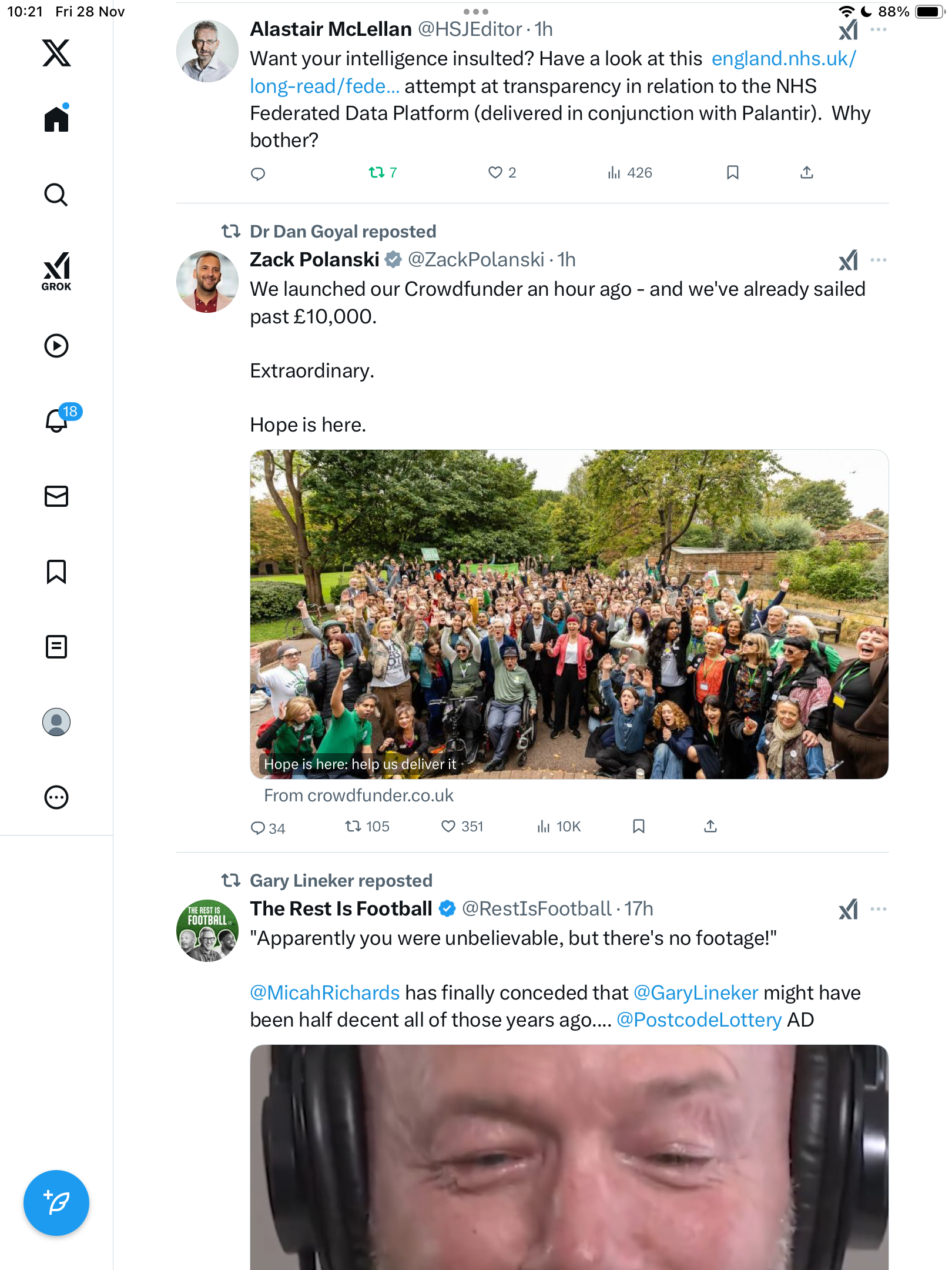The height and width of the screenshot is (1270, 952).
Task: Open the notifications bell
Action: 56,420
